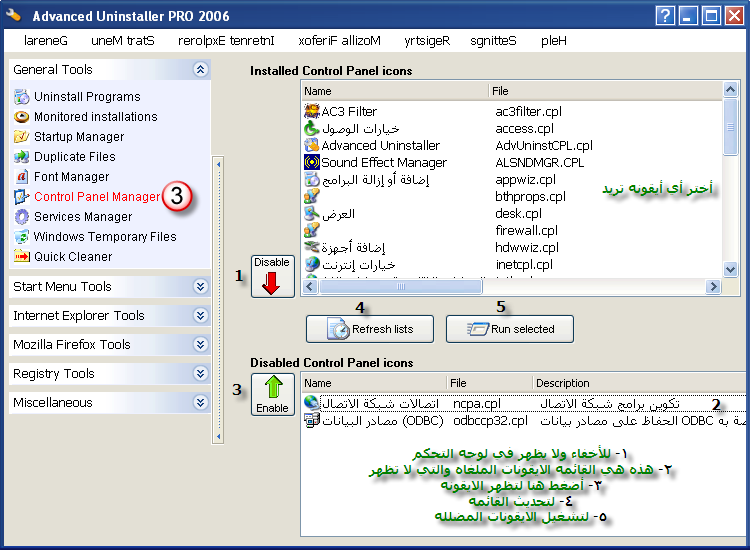Image resolution: width=750 pixels, height=550 pixels.
Task: Click the bottom sidebar collapse arrow
Action: click(x=218, y=436)
